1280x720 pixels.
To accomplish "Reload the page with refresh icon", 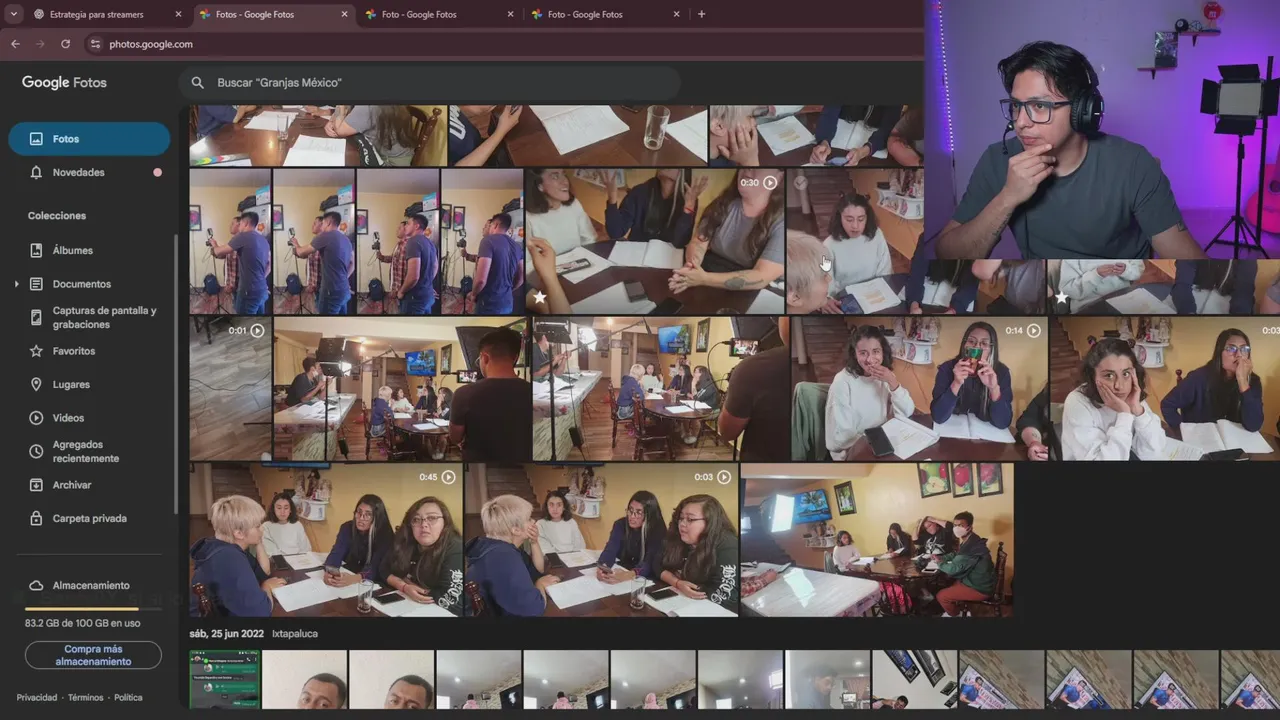I will pos(65,44).
